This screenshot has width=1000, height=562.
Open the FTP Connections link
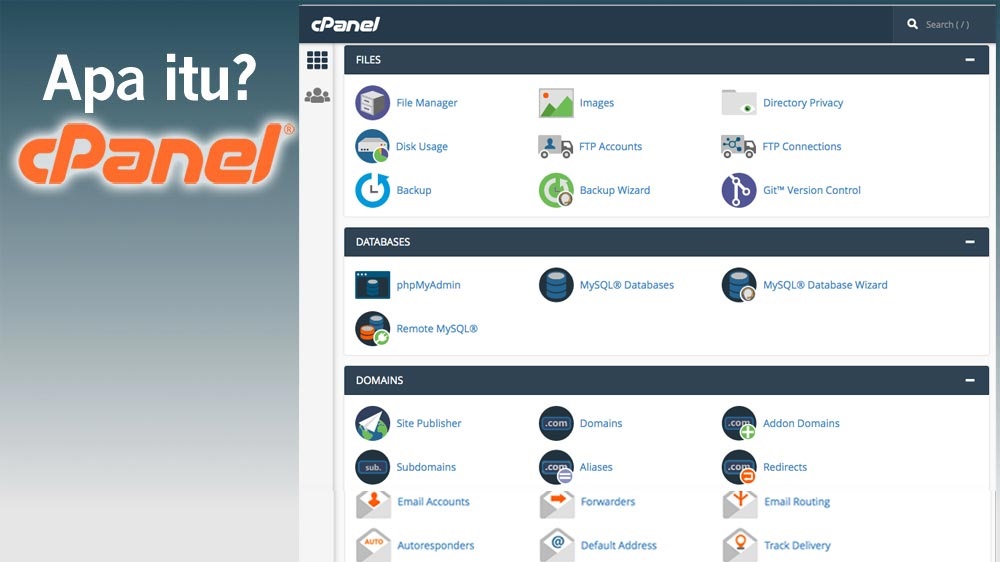[802, 146]
